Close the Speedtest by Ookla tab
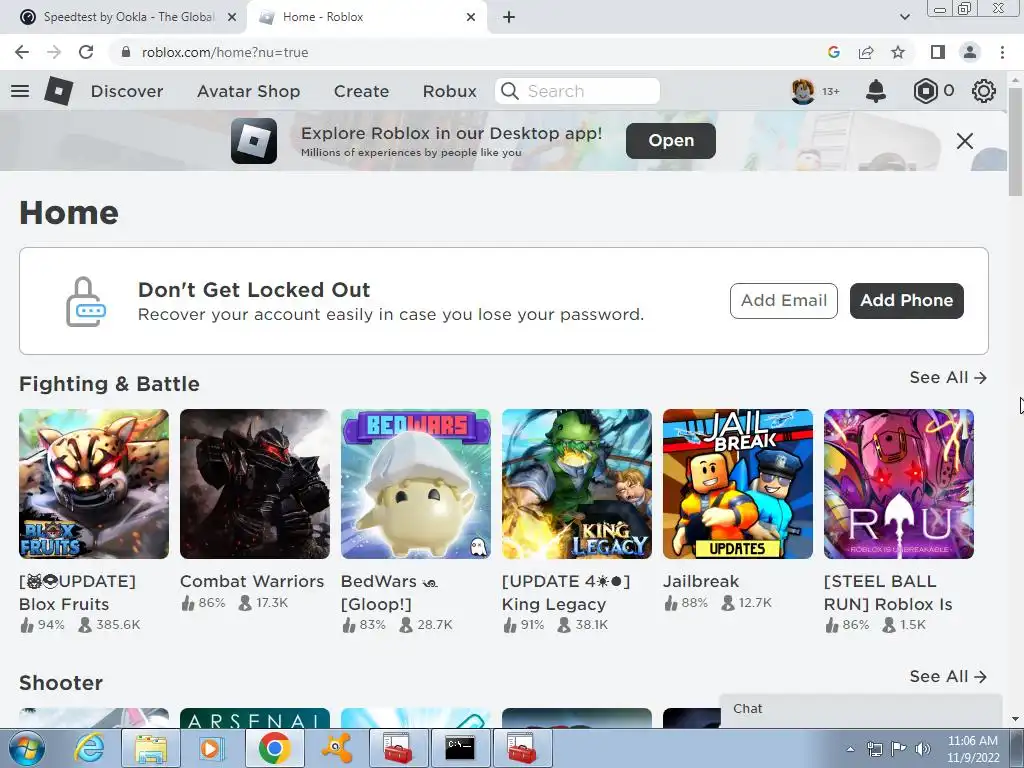This screenshot has height=768, width=1024. (x=232, y=18)
